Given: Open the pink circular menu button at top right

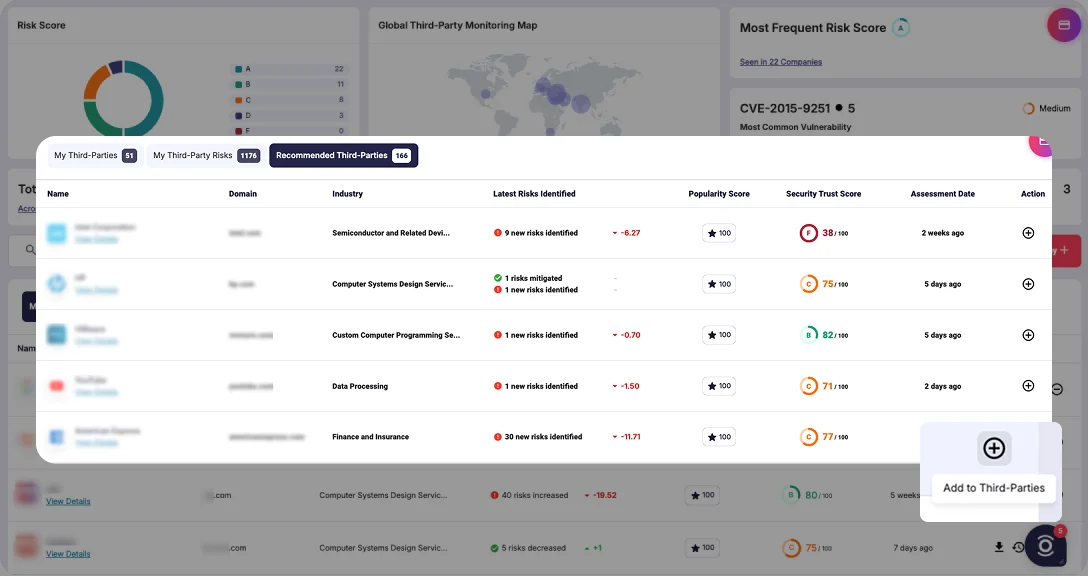Looking at the screenshot, I should tap(1064, 25).
